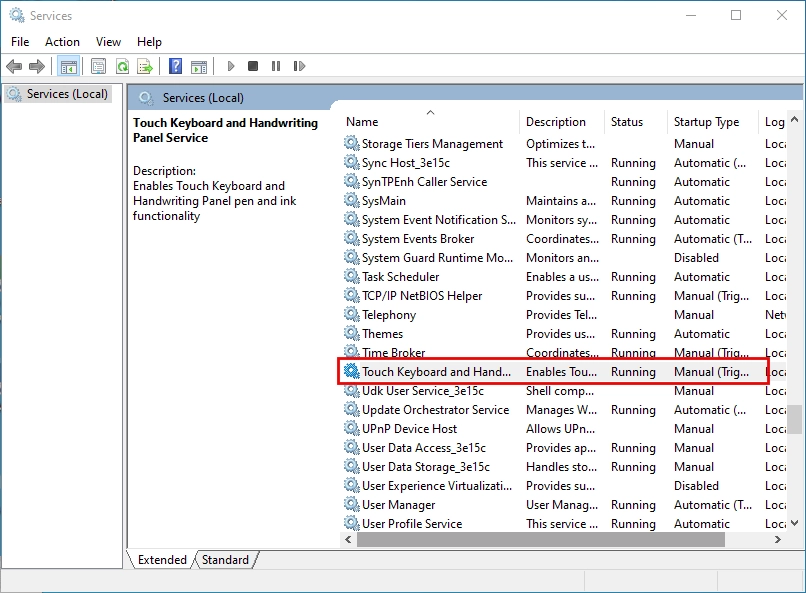The height and width of the screenshot is (593, 806).
Task: Click the Refresh toolbar icon
Action: pyautogui.click(x=122, y=67)
